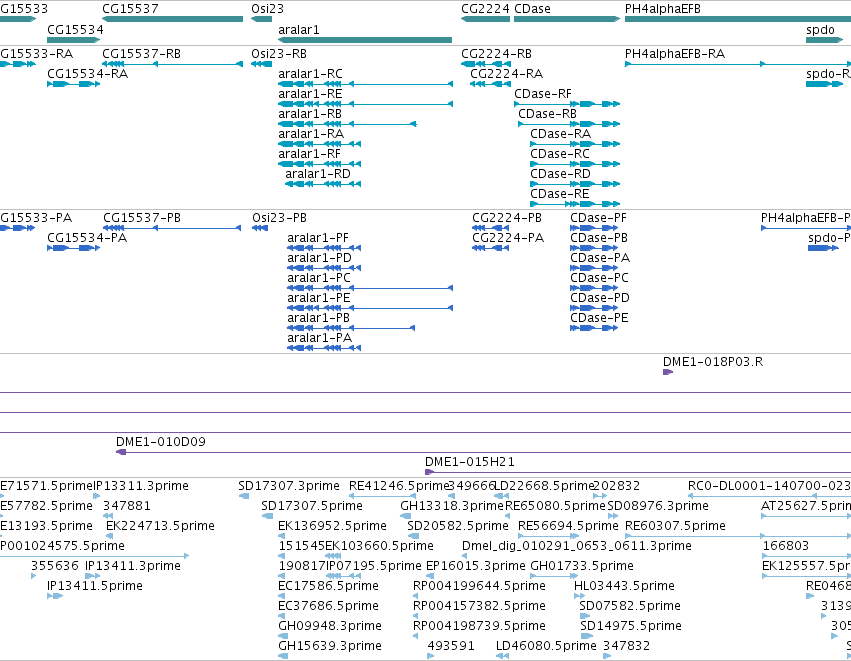Select protein CG15534-PA

73,248
